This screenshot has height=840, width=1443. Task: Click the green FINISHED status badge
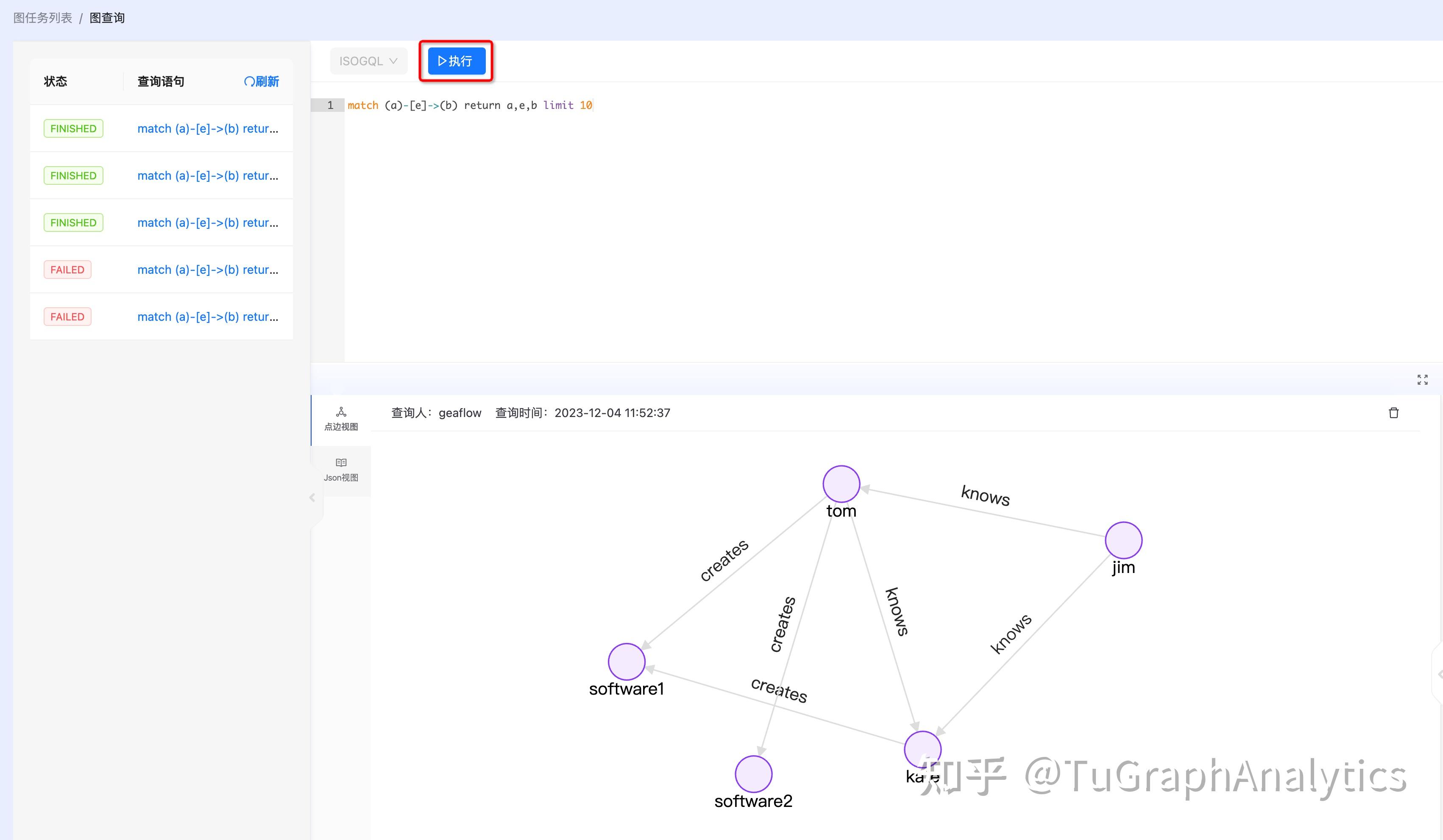pyautogui.click(x=73, y=128)
